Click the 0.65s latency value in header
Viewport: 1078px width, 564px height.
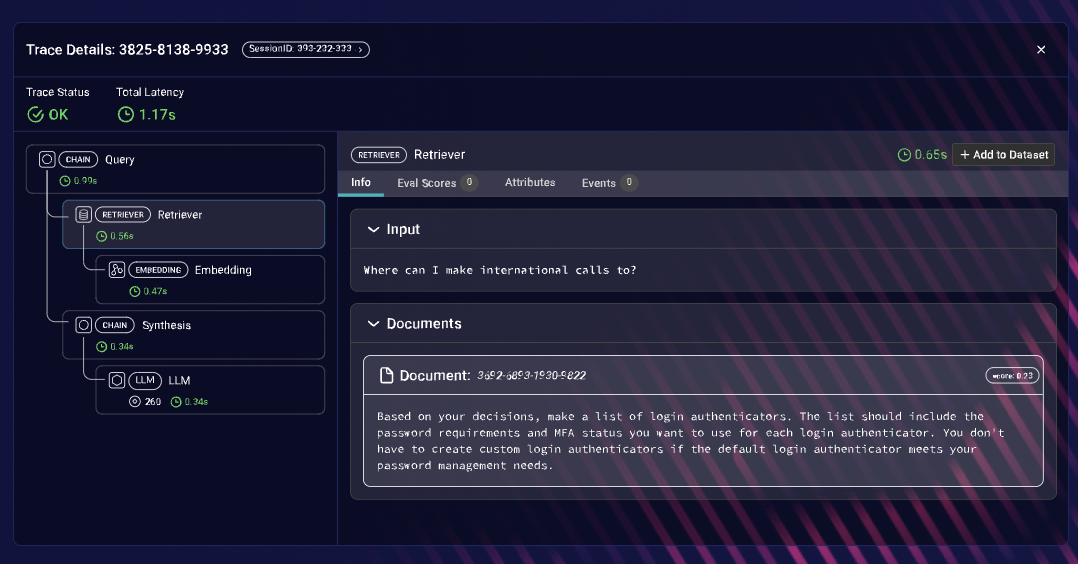pyautogui.click(x=931, y=155)
